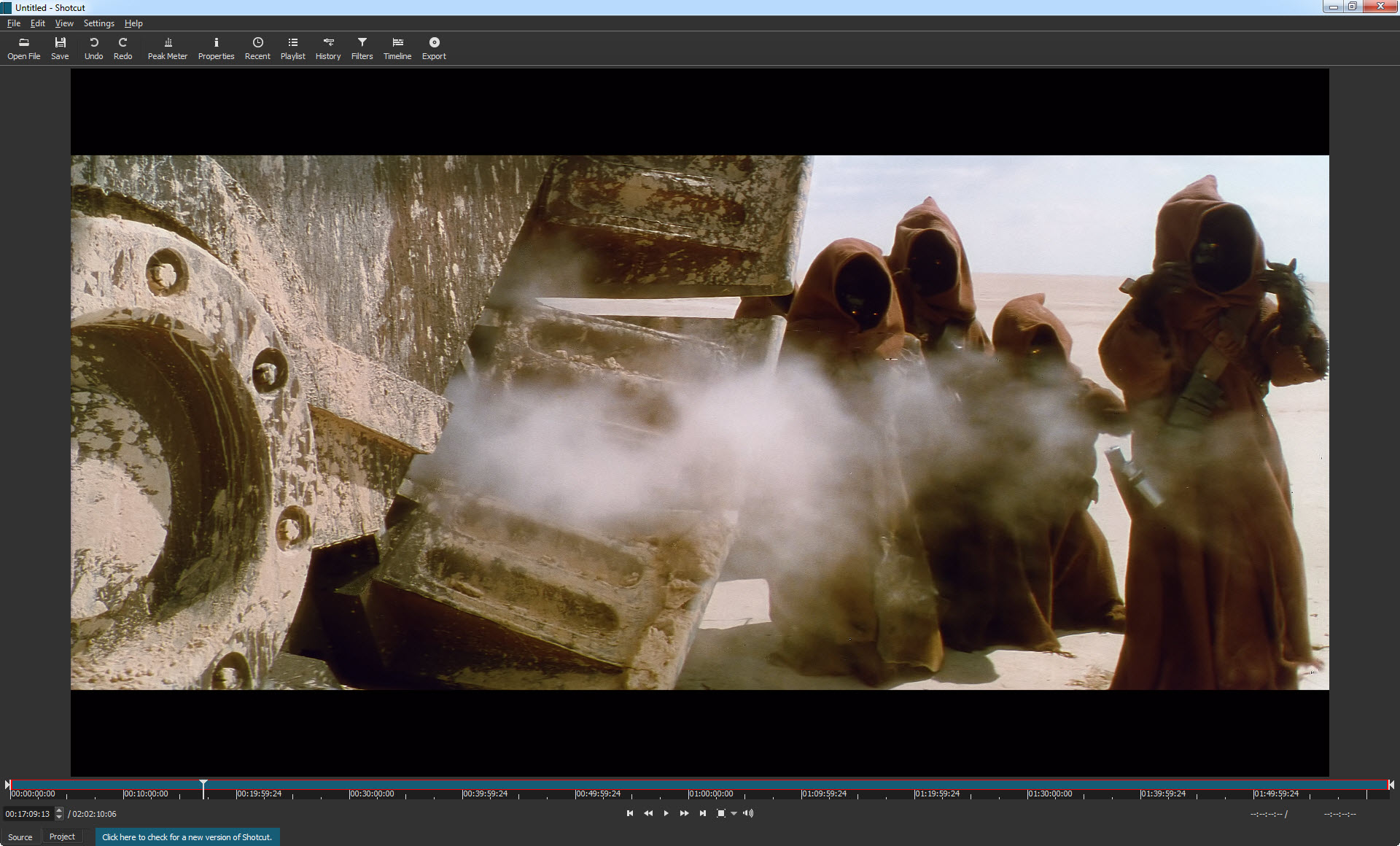Open the Settings menu

coord(98,23)
